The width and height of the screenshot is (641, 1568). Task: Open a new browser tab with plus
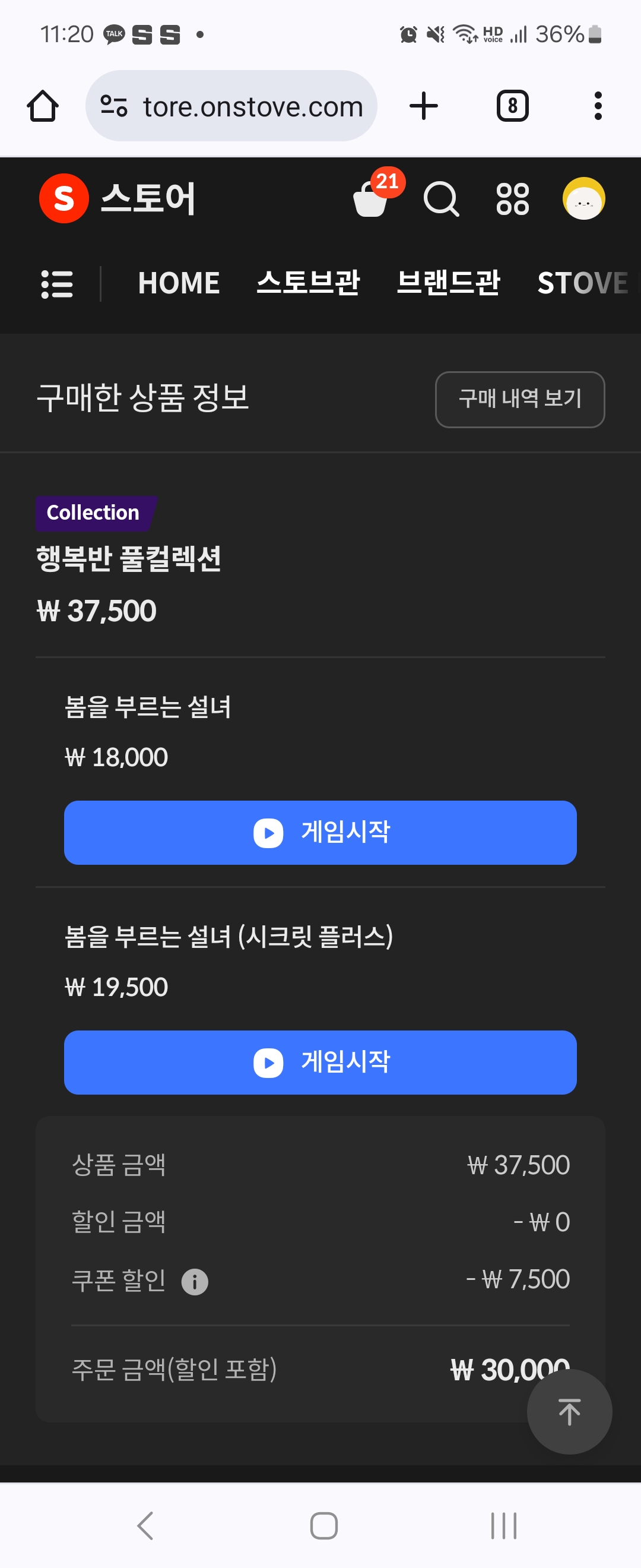click(424, 106)
